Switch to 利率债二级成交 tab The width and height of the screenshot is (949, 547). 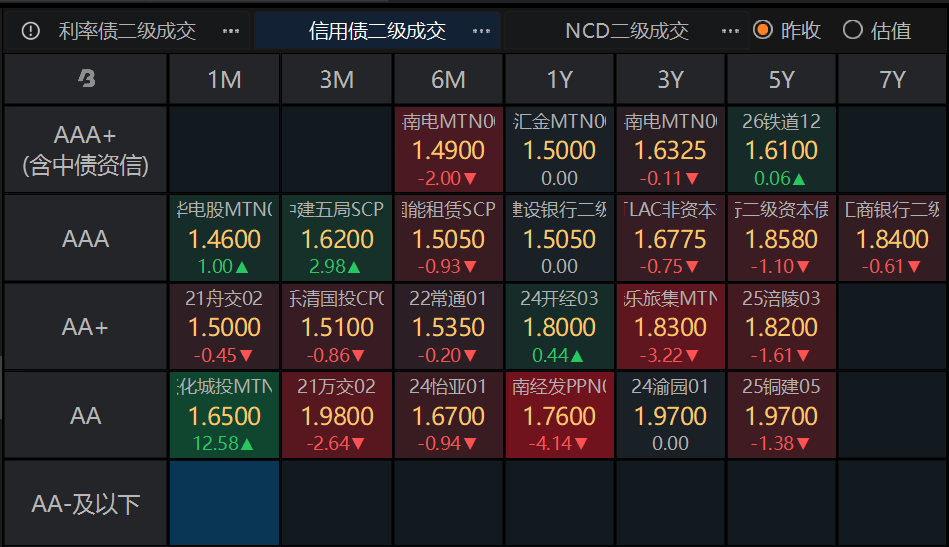[x=127, y=31]
